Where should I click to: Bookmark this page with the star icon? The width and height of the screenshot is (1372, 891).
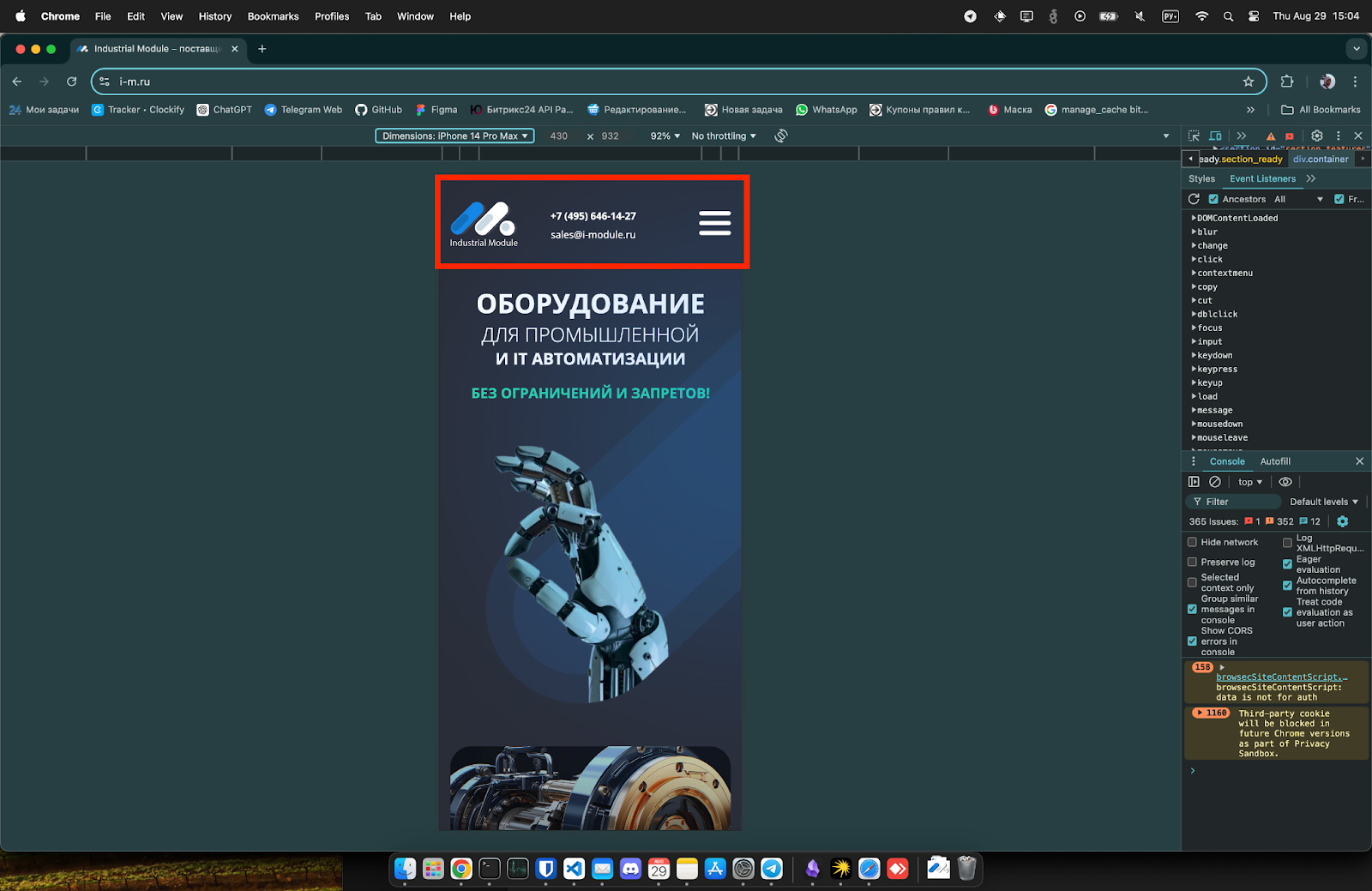coord(1249,81)
